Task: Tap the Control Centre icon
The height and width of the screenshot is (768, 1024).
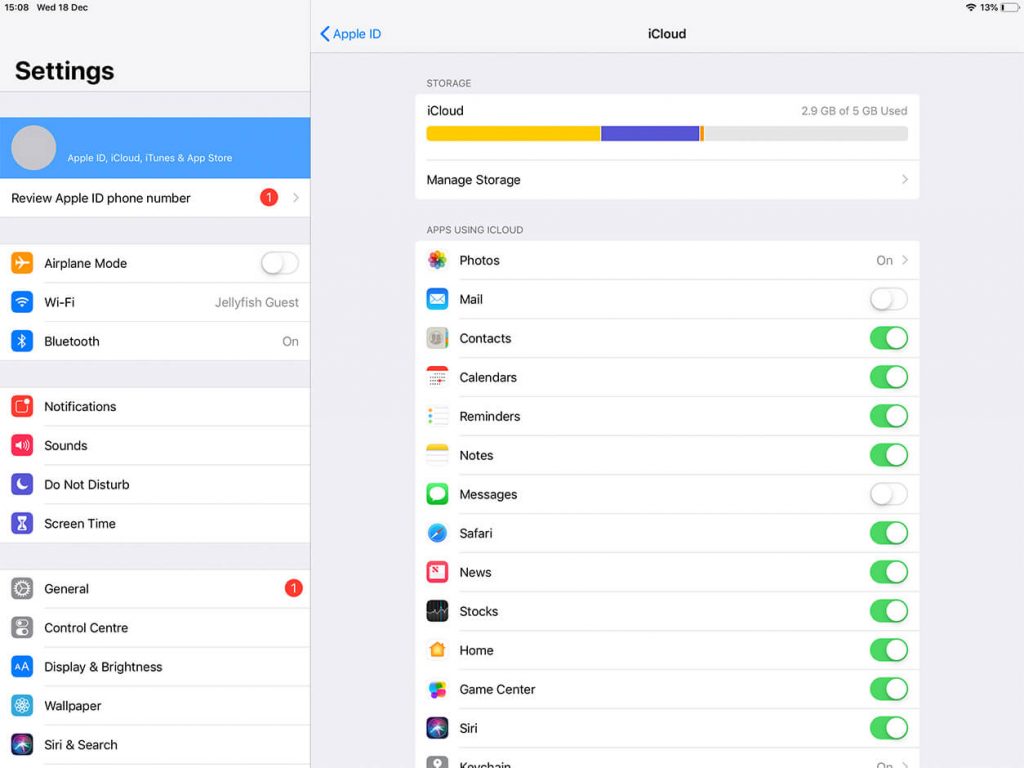Action: coord(22,628)
